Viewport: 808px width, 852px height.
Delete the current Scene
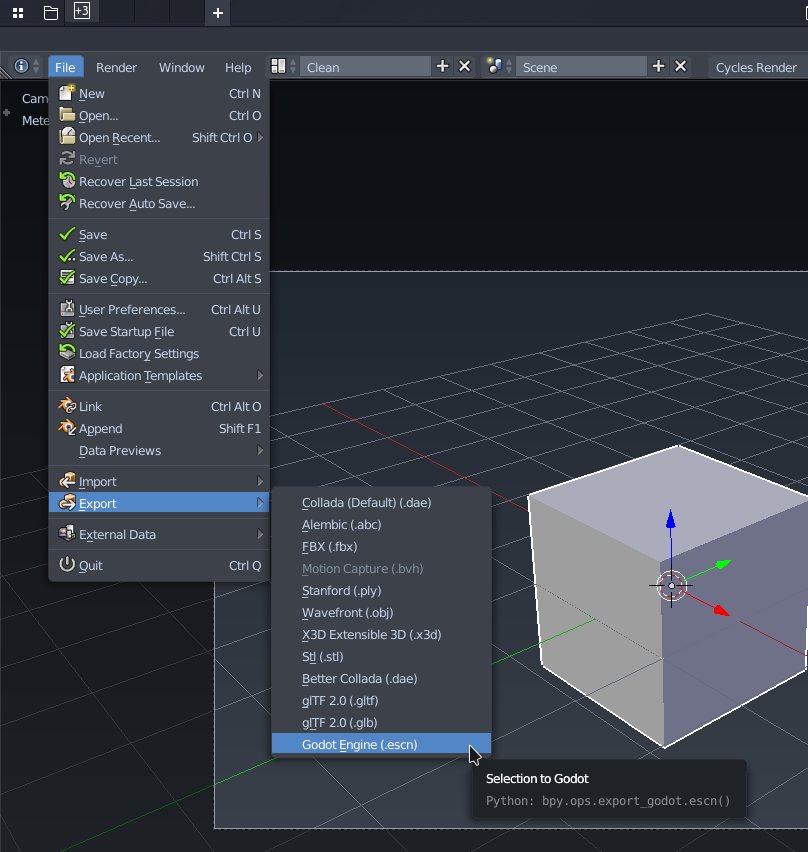(680, 66)
